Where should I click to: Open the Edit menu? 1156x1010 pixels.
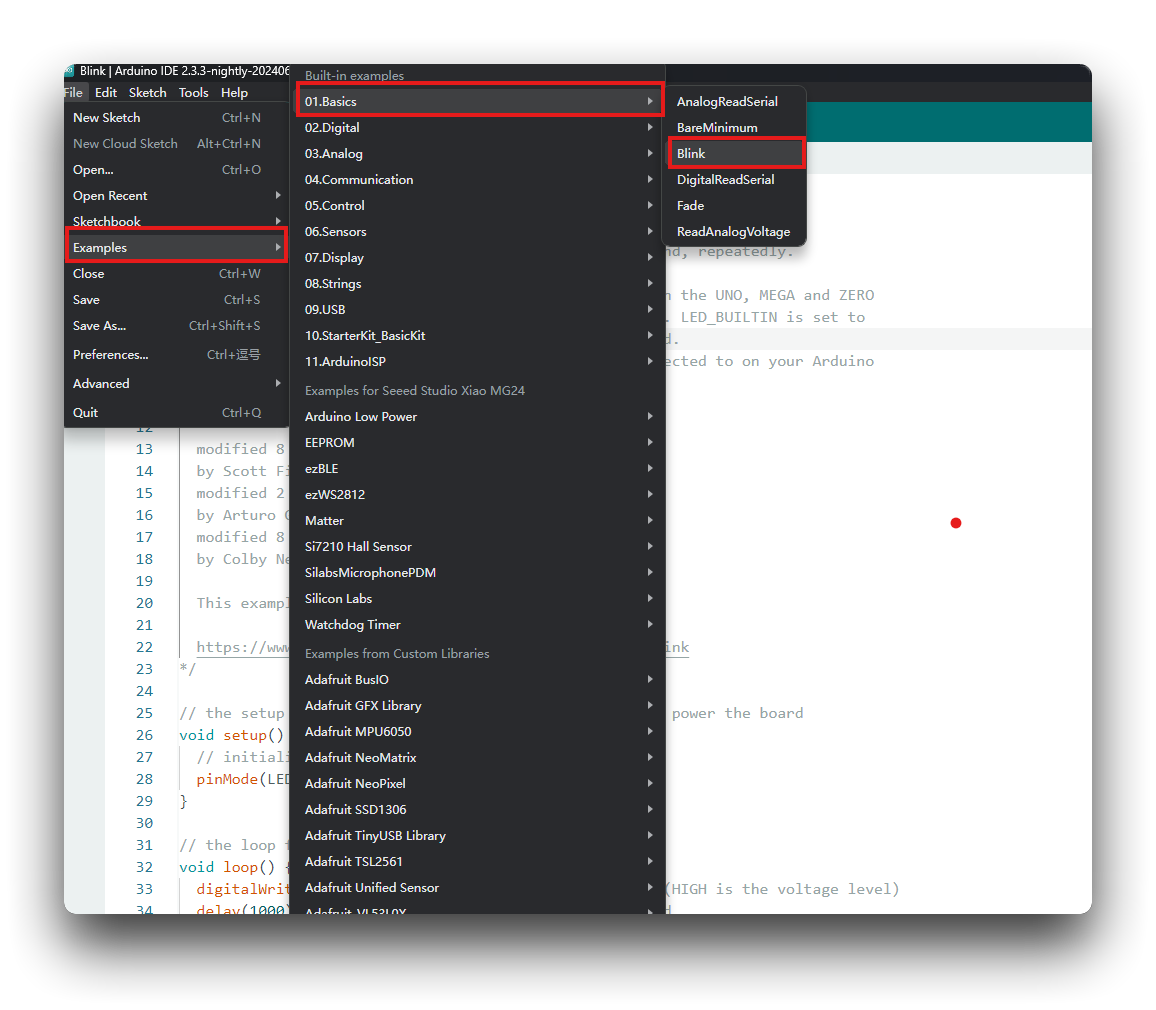[x=105, y=93]
